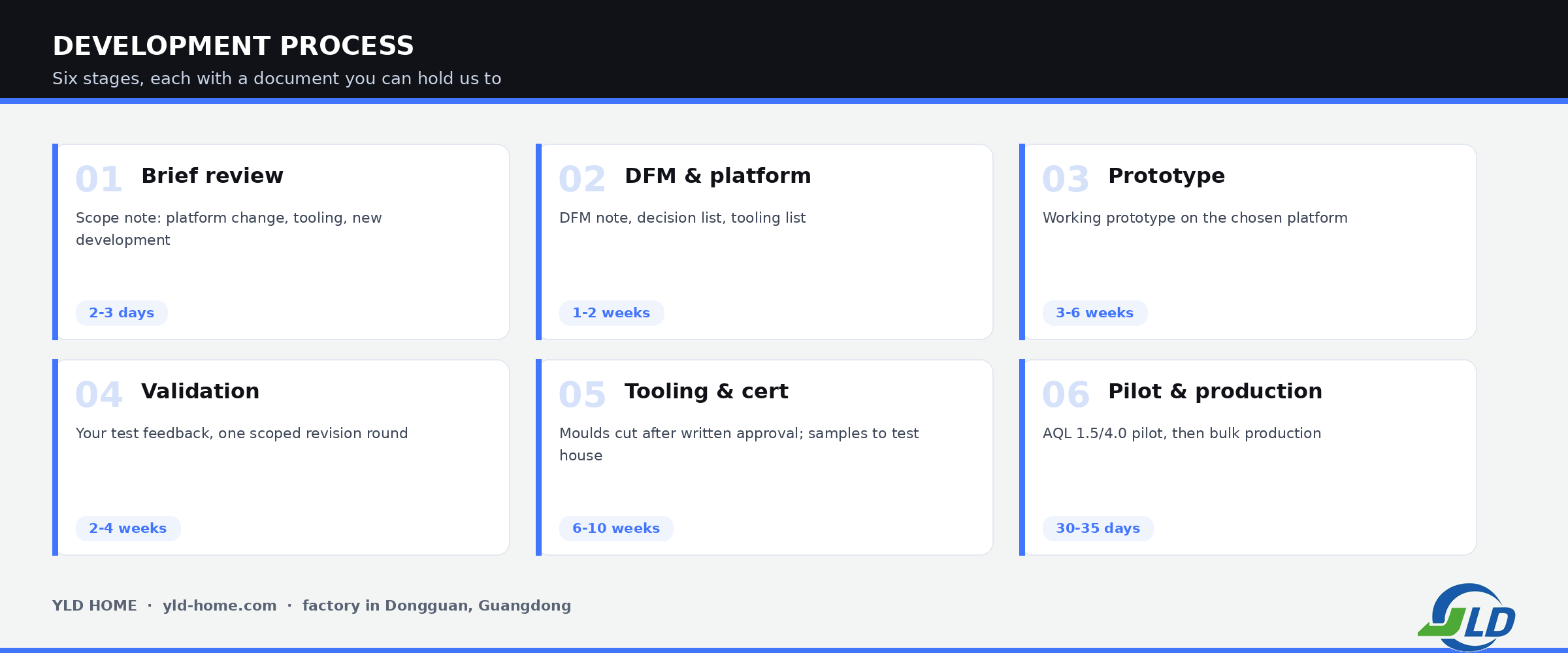Click 'AQL 1.5/4.0 pilot, then bulk production'
Viewport: 1568px width, 653px height.
click(1182, 434)
